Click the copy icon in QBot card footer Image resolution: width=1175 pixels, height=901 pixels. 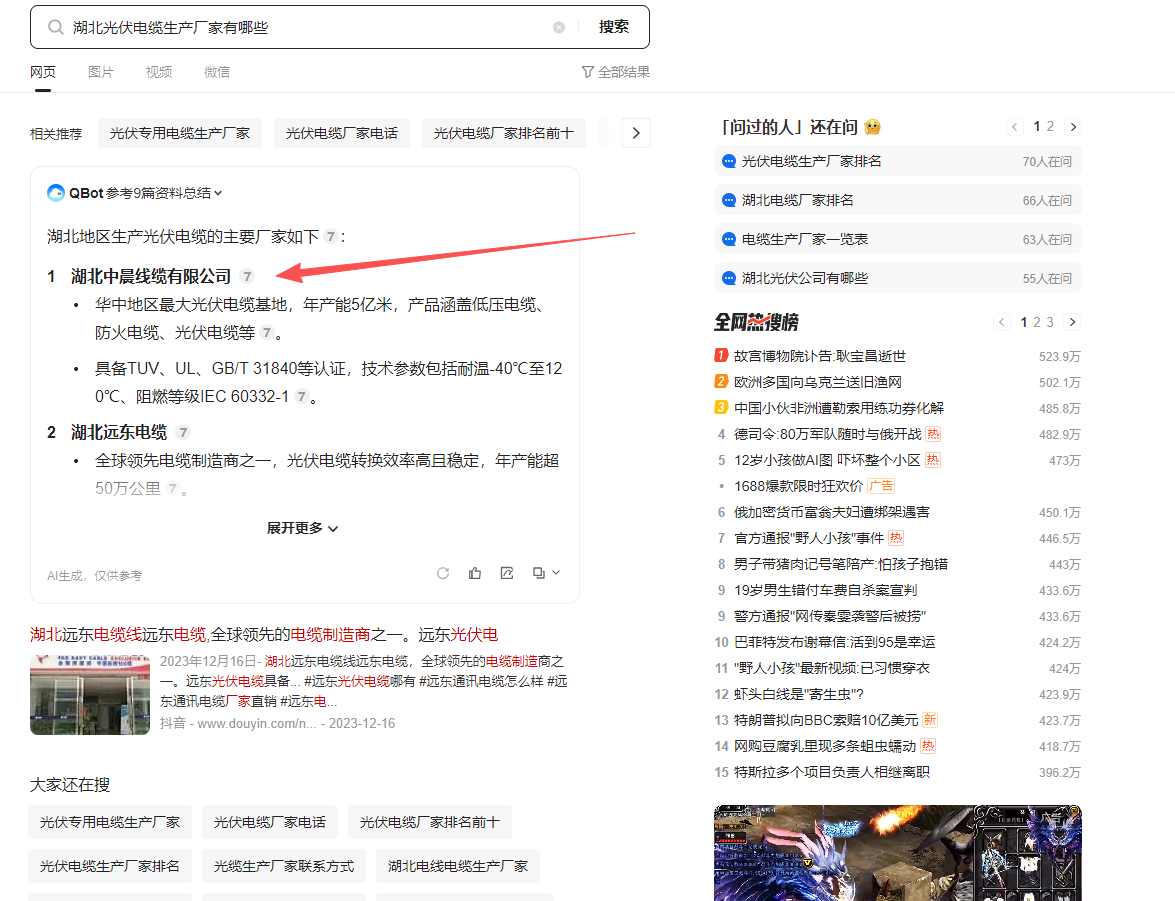click(540, 573)
